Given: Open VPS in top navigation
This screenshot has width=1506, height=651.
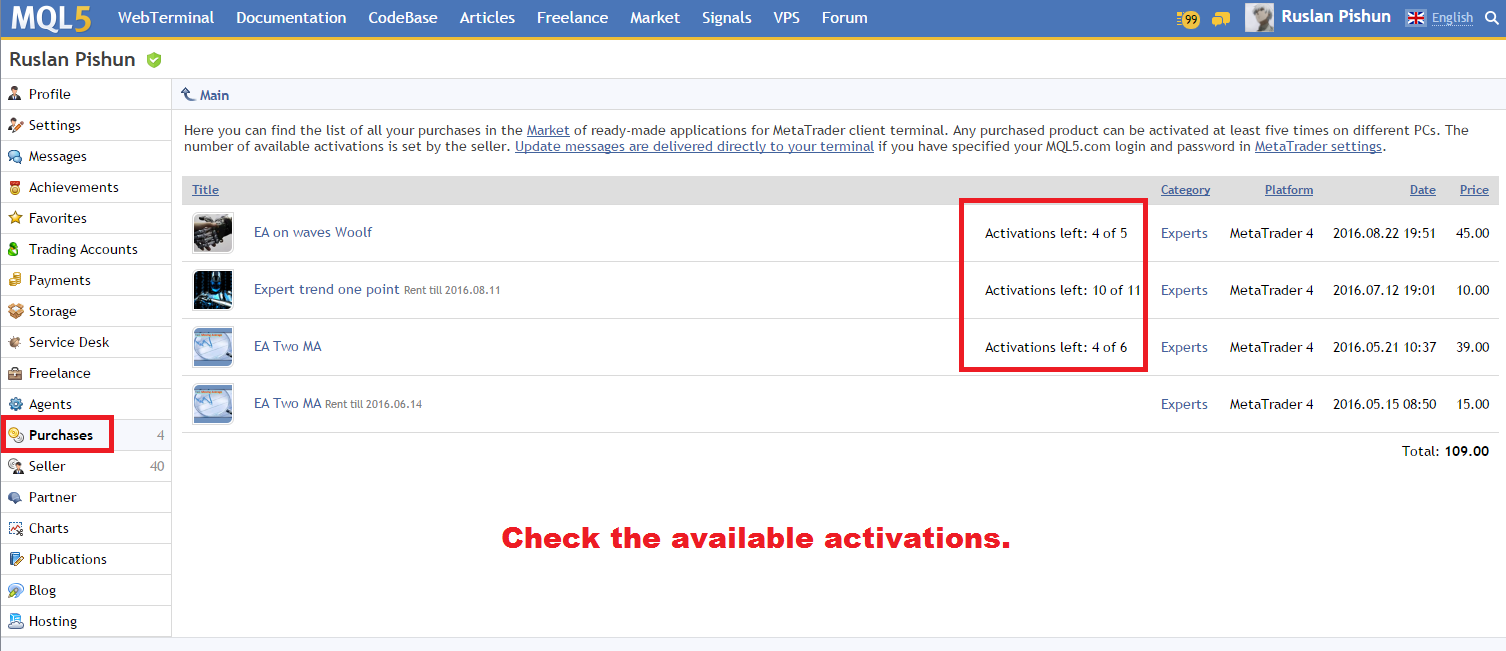Looking at the screenshot, I should click(x=787, y=18).
